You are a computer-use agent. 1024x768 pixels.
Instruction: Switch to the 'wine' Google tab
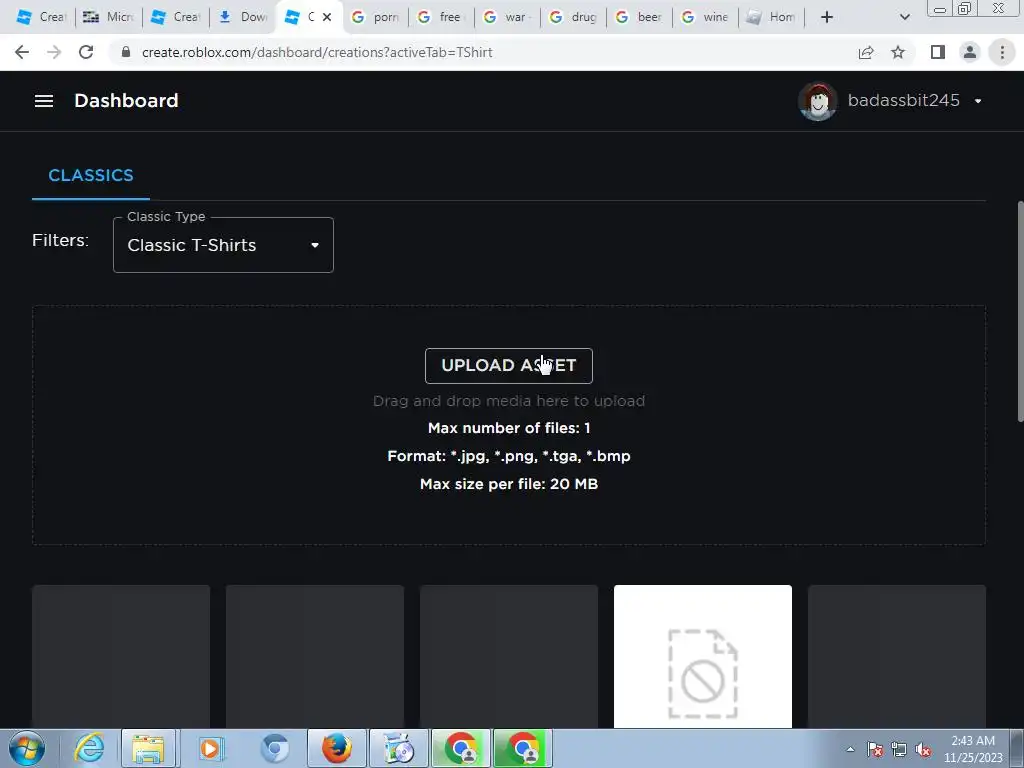coord(705,17)
